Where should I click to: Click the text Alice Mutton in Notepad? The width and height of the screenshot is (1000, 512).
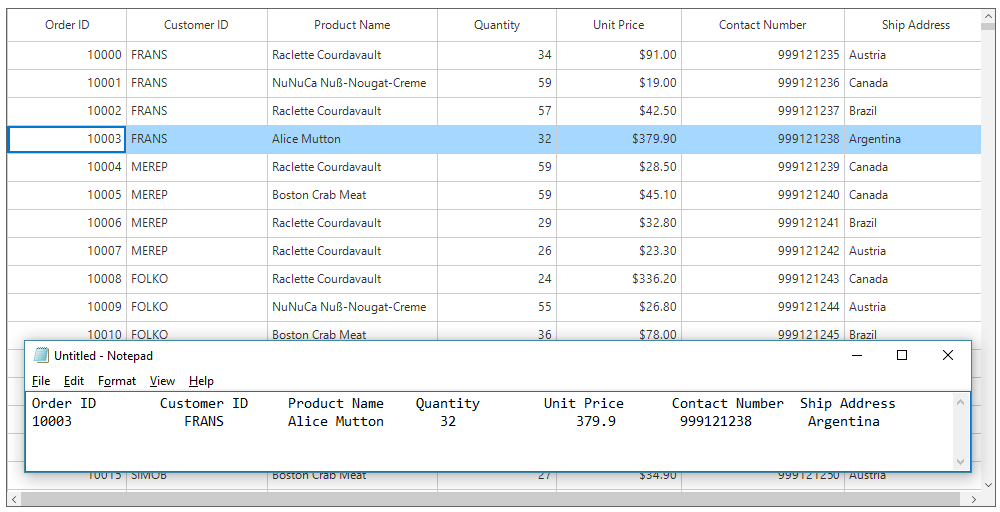[x=335, y=421]
